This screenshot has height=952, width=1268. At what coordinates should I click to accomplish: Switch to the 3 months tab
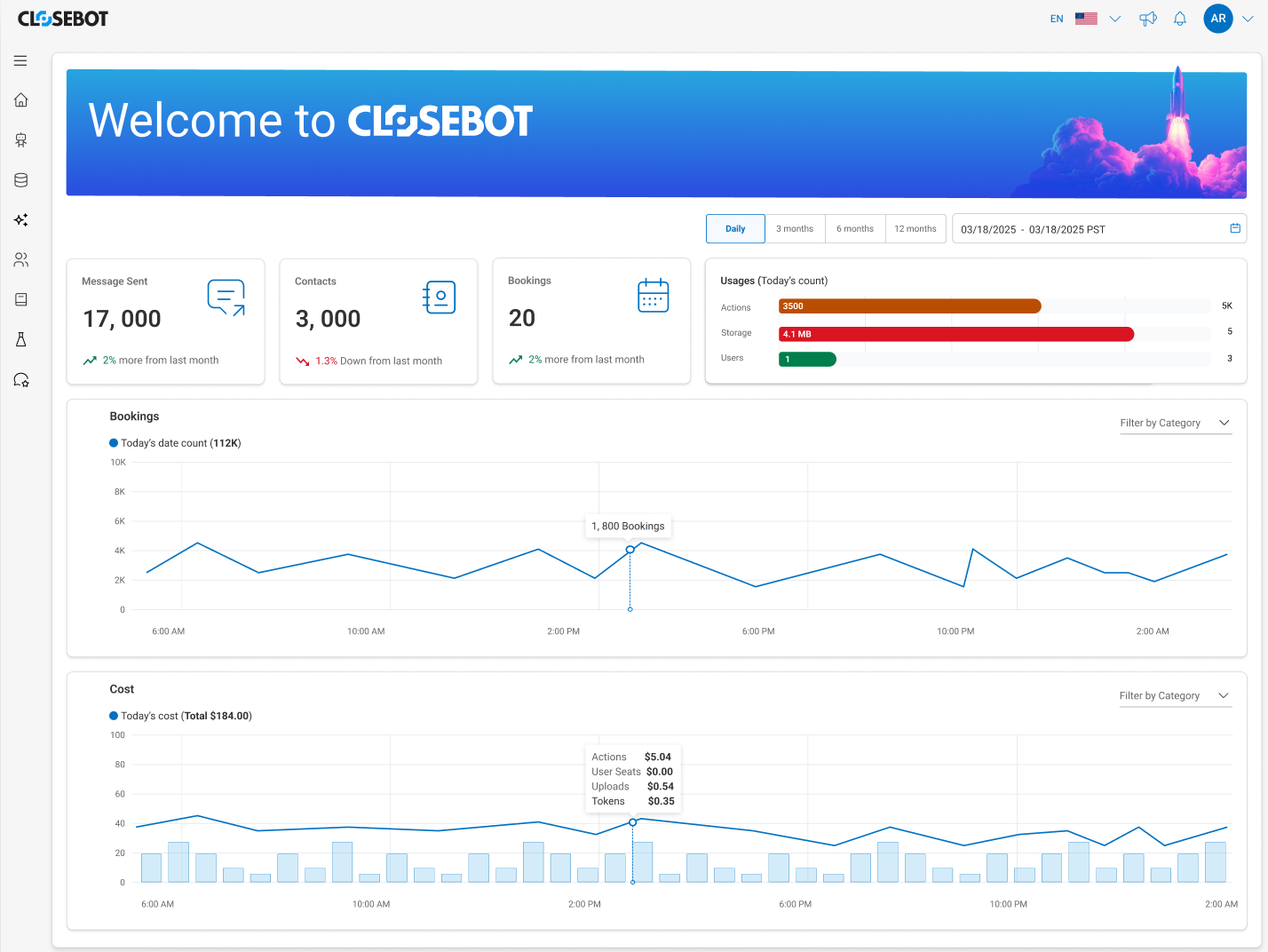point(795,228)
